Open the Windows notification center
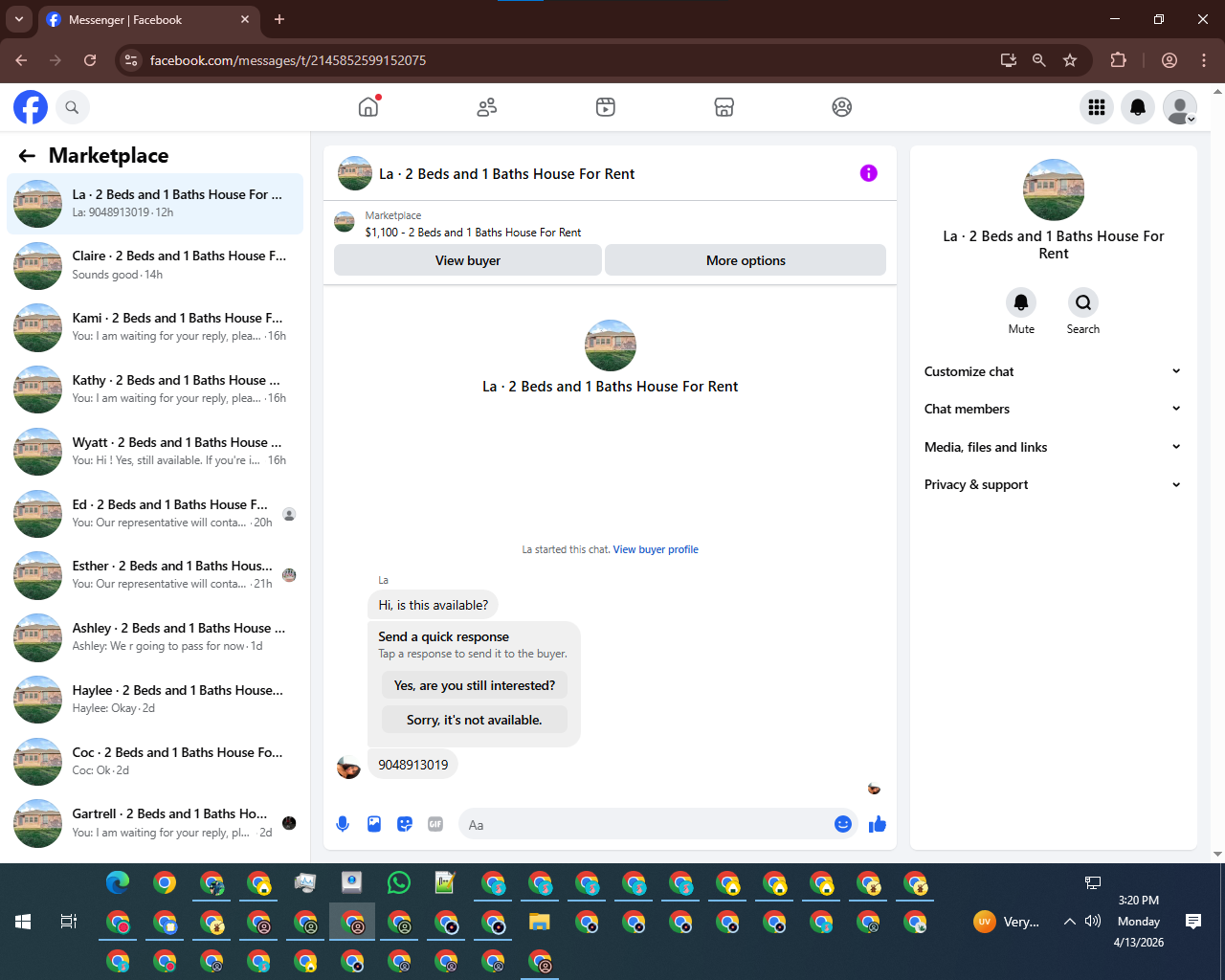The image size is (1225, 980). [1193, 922]
